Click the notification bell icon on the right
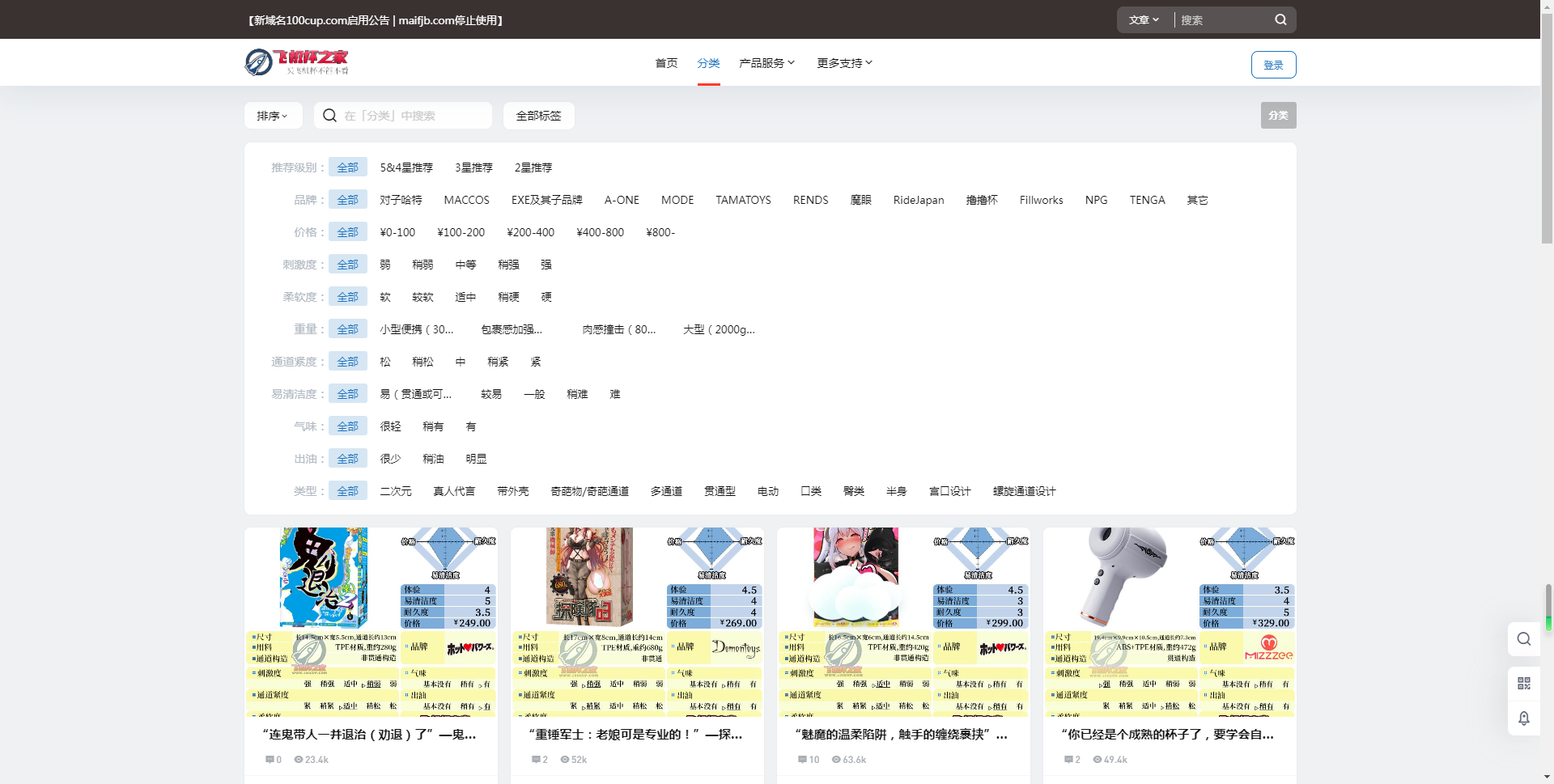The height and width of the screenshot is (784, 1554). coord(1525,719)
